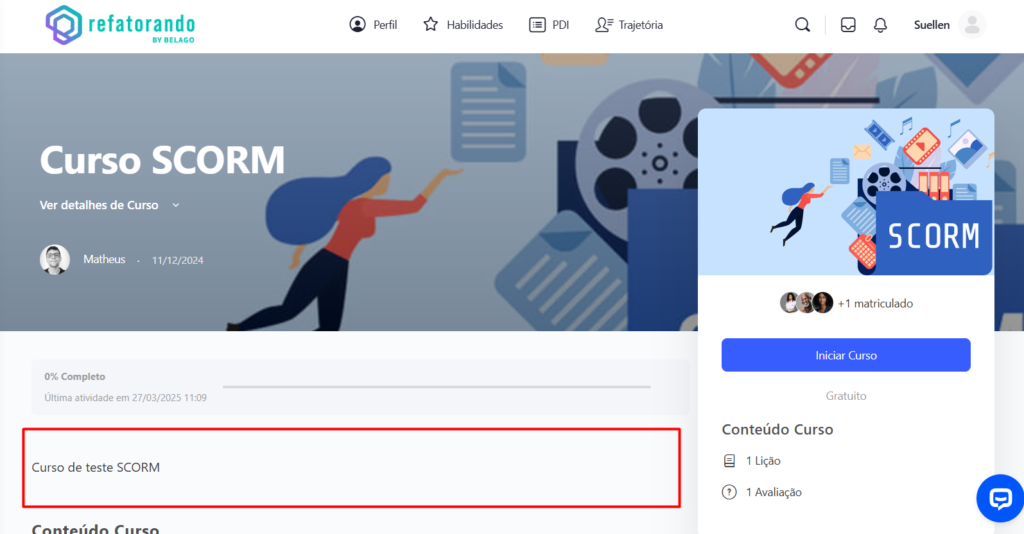
Task: Click the 0% Completo progress bar
Action: 436,386
